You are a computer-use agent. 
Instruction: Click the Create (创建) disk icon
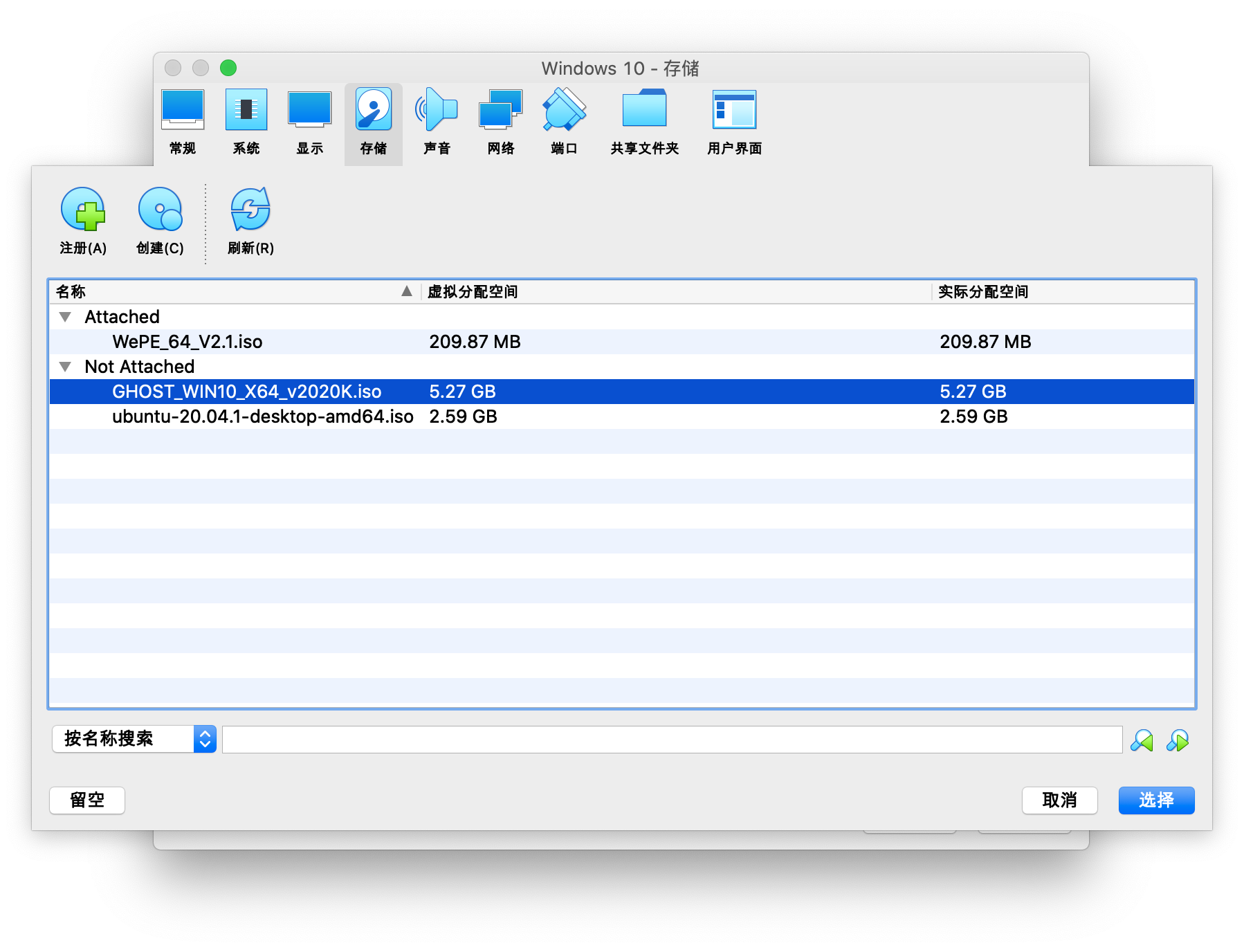click(x=160, y=210)
